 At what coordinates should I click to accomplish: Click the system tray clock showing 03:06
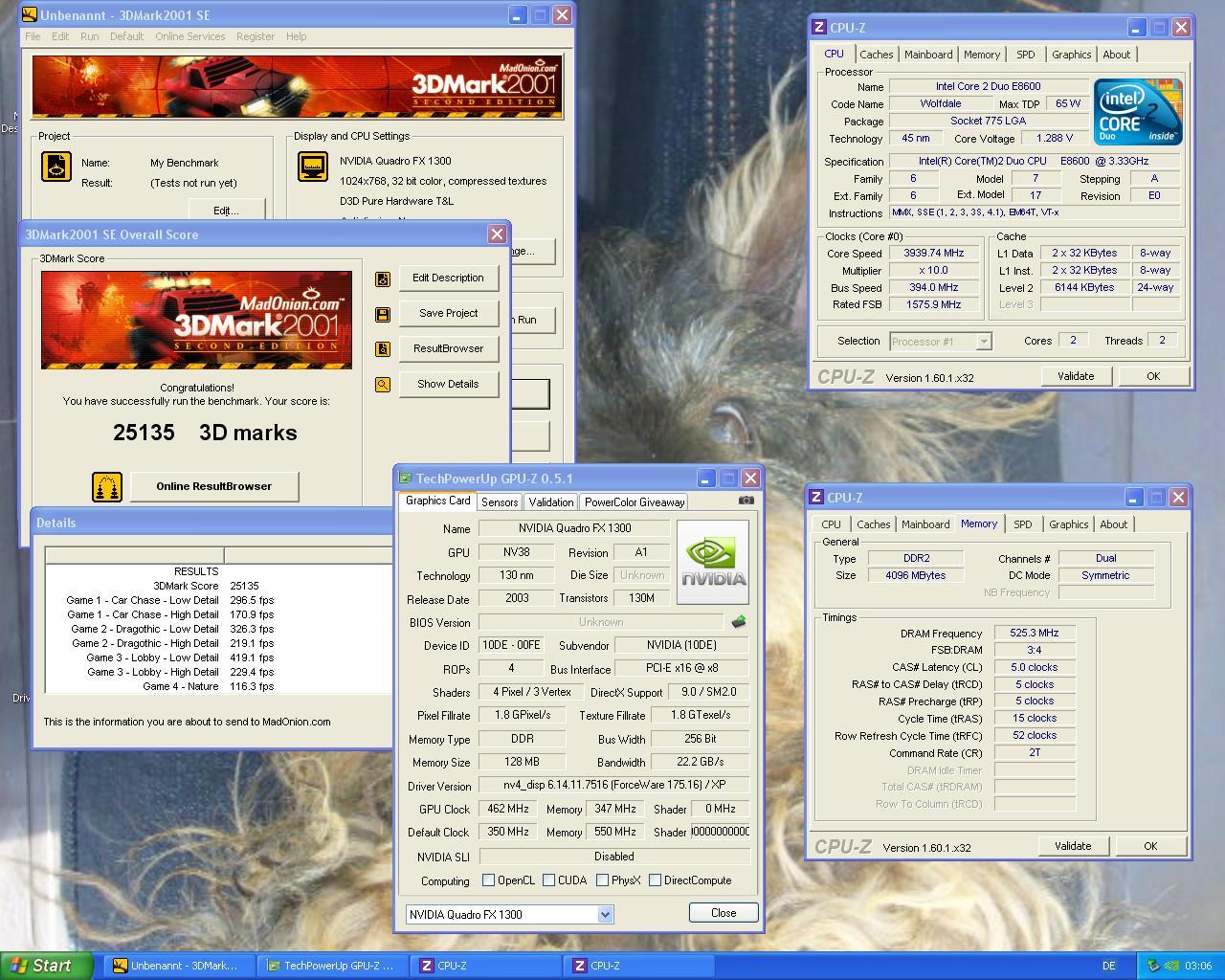pos(1198,967)
